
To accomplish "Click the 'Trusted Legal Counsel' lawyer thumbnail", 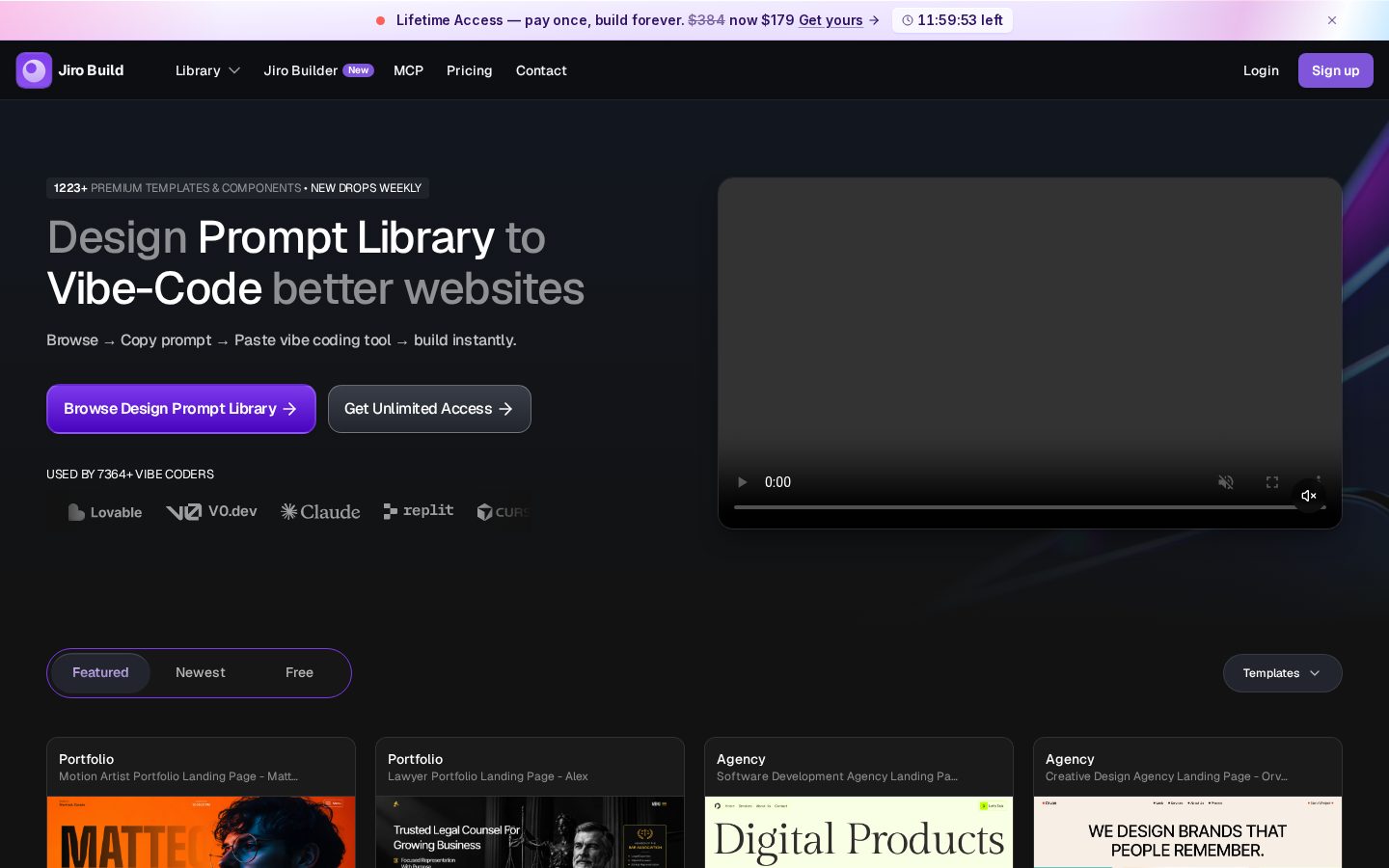I will 530,832.
